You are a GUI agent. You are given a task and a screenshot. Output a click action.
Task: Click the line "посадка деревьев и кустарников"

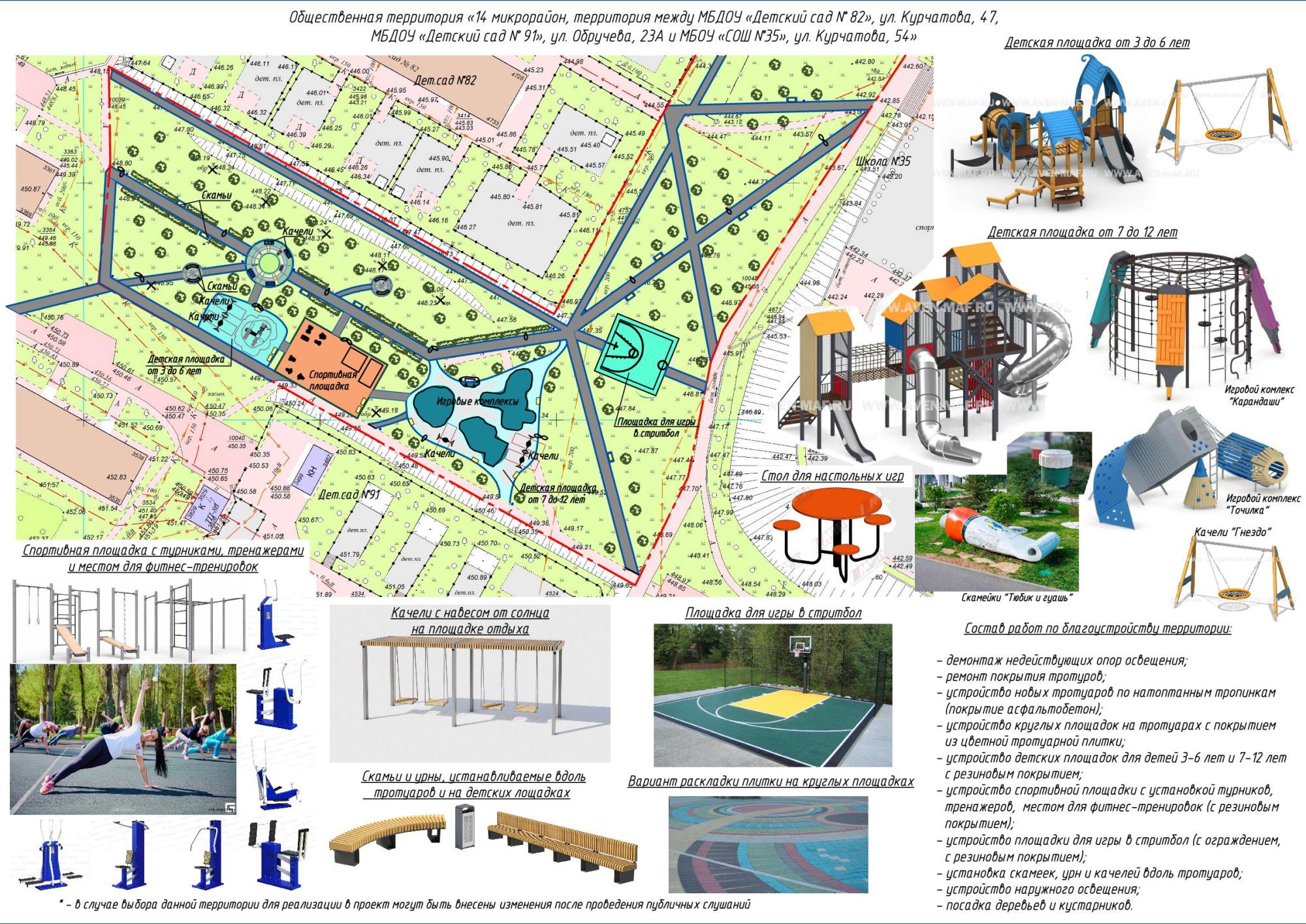1035,906
